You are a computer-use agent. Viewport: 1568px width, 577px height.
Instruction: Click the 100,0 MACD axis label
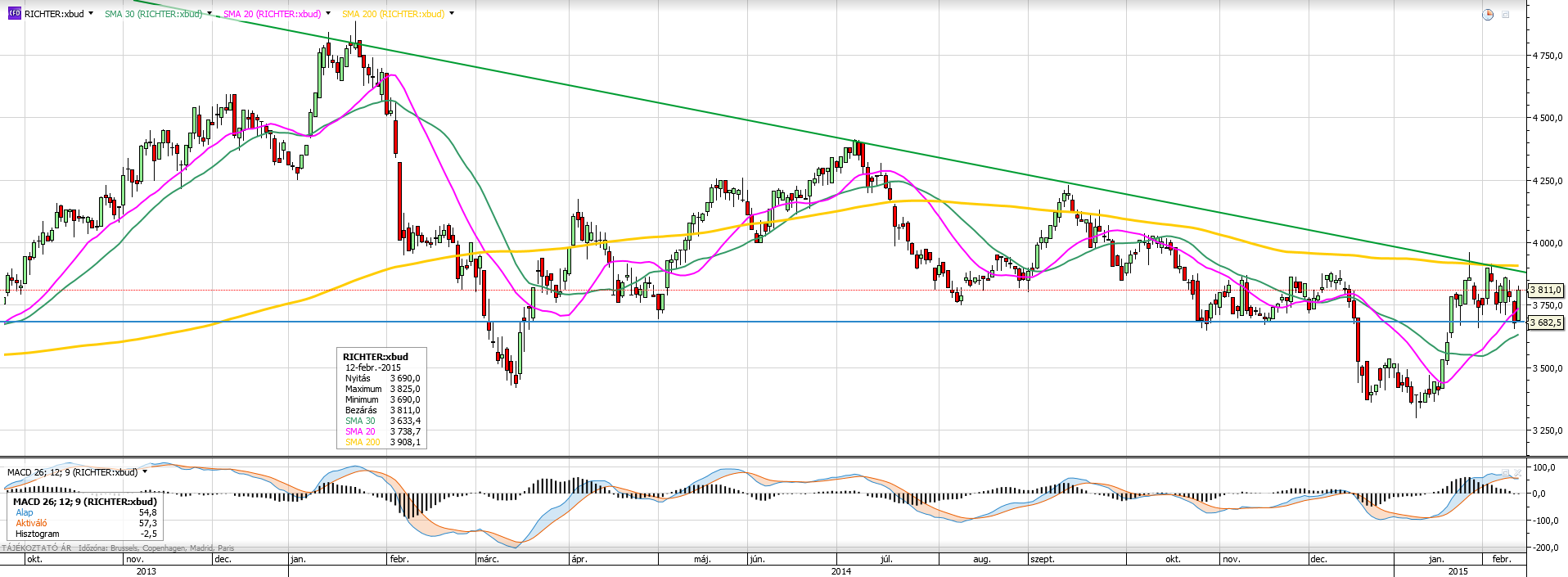(1543, 467)
